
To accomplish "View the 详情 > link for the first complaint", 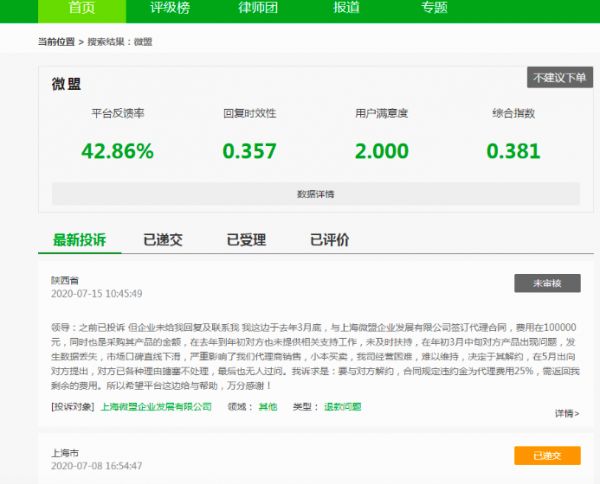I will point(567,413).
